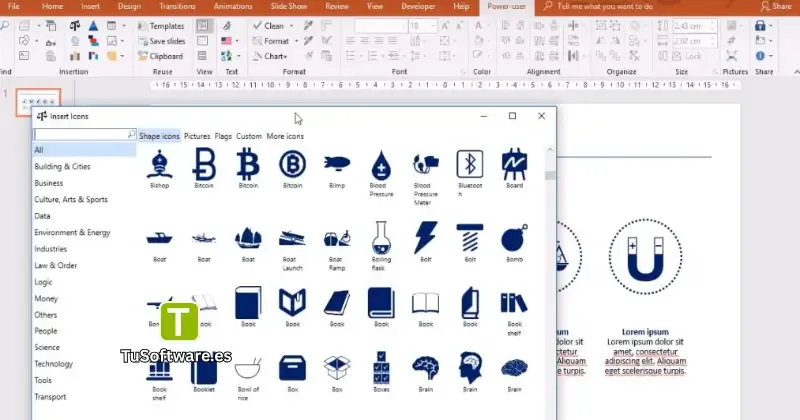Insert the open cardboard Box icon

point(337,368)
